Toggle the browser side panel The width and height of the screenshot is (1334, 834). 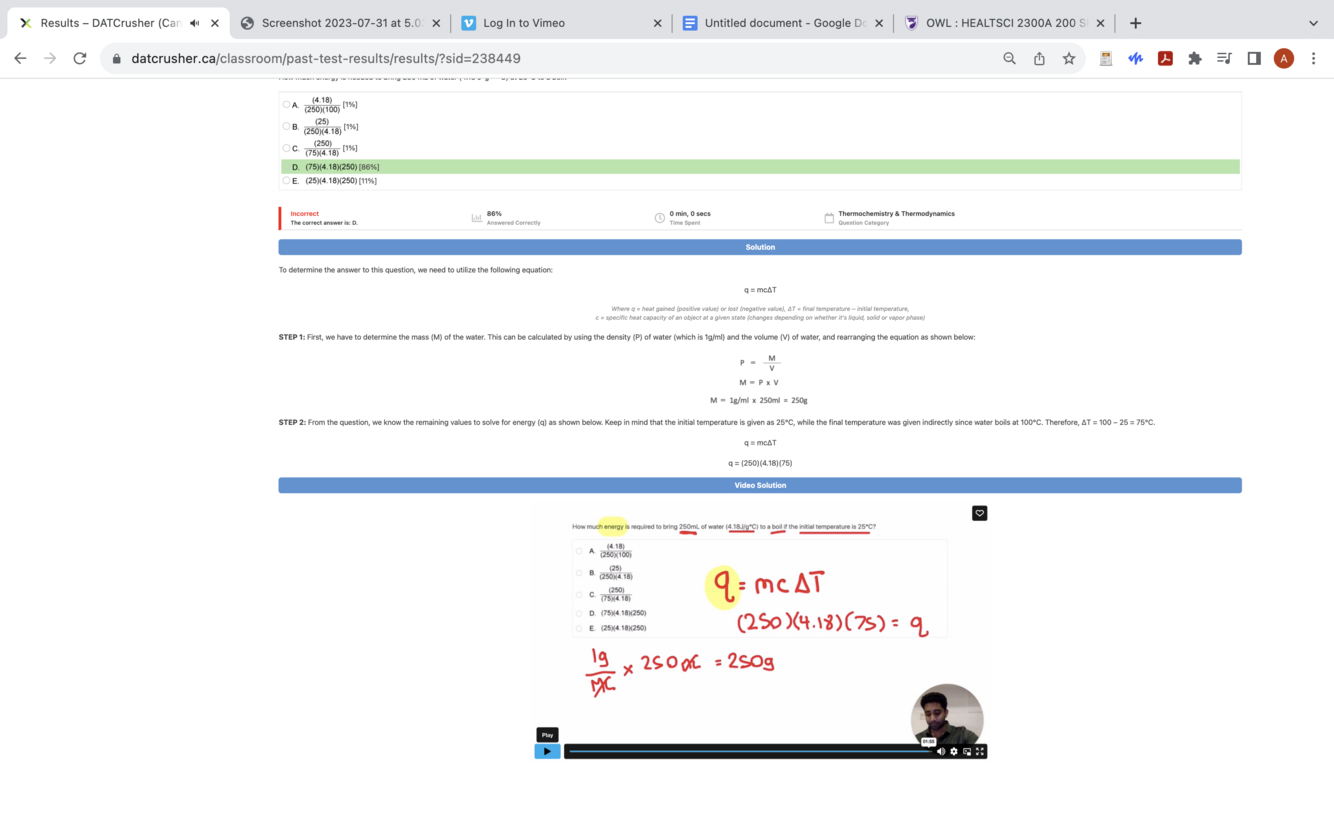click(x=1254, y=58)
